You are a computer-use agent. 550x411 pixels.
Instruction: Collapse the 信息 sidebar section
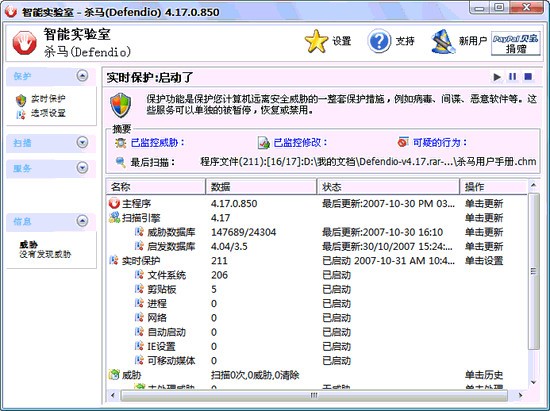pyautogui.click(x=82, y=221)
